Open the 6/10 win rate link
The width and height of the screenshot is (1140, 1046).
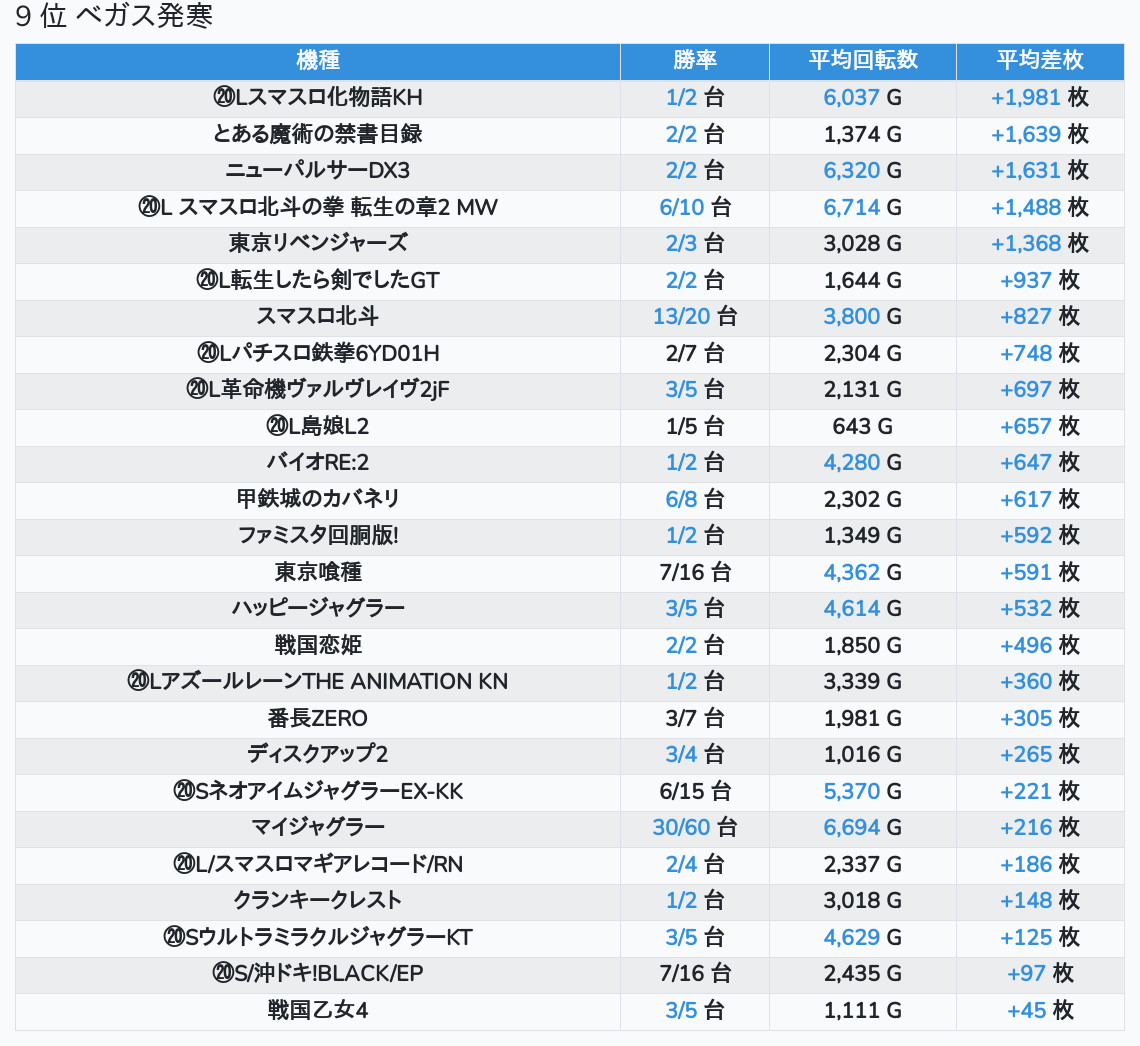pyautogui.click(x=682, y=207)
